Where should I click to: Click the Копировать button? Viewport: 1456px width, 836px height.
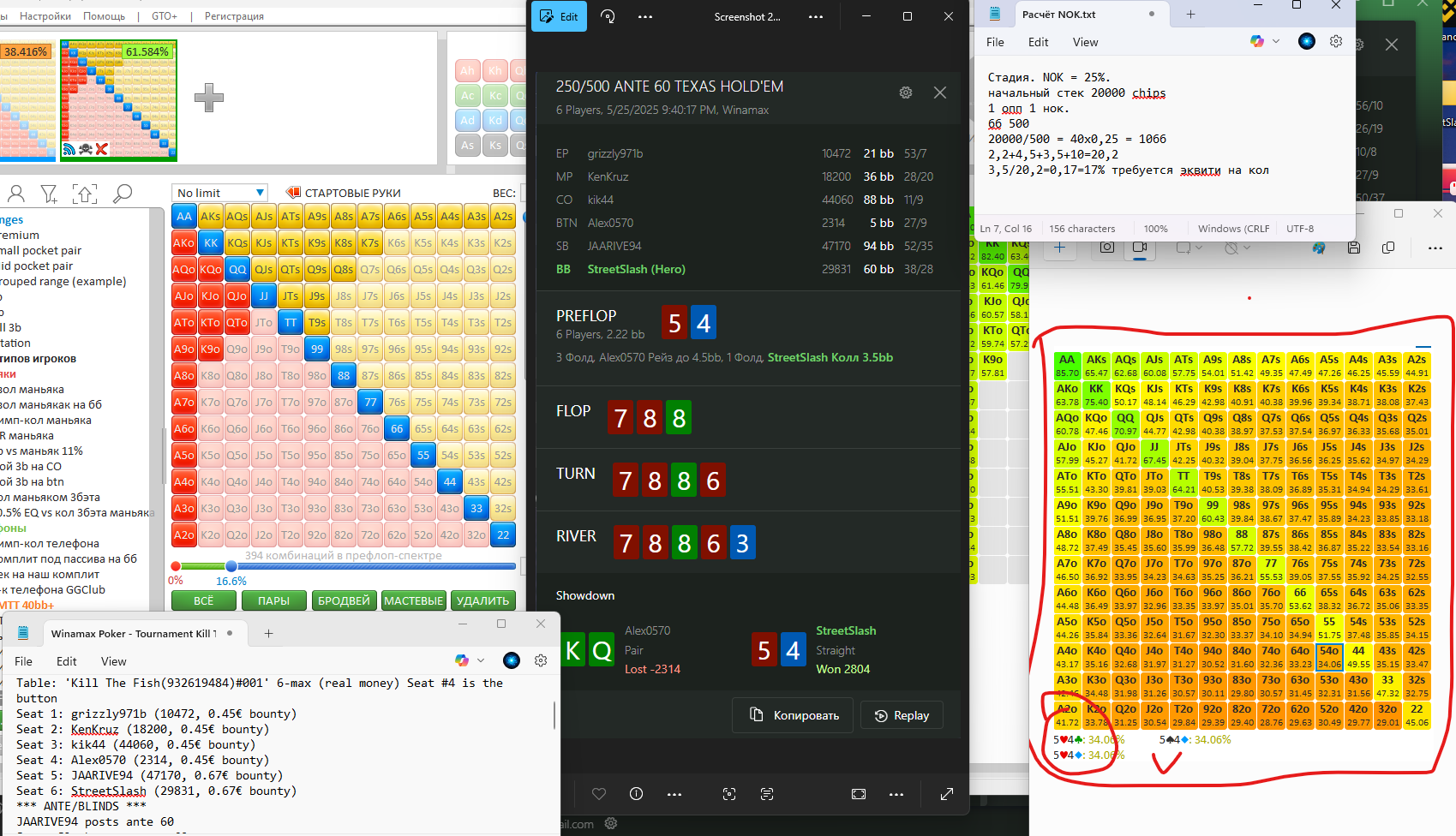pos(793,715)
